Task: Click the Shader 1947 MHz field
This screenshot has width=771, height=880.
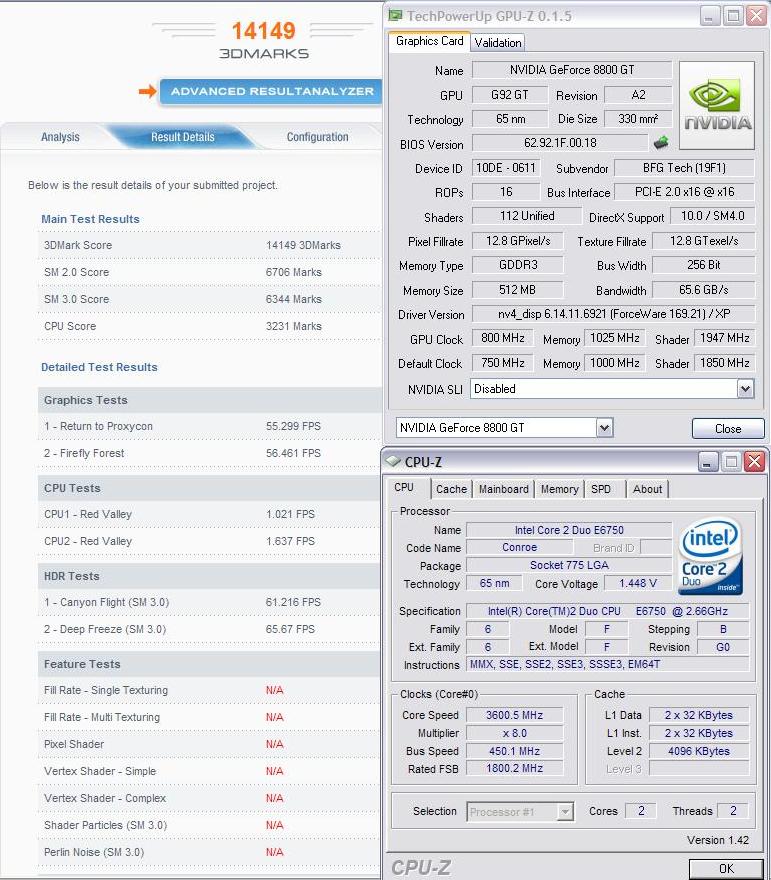Action: [x=724, y=338]
